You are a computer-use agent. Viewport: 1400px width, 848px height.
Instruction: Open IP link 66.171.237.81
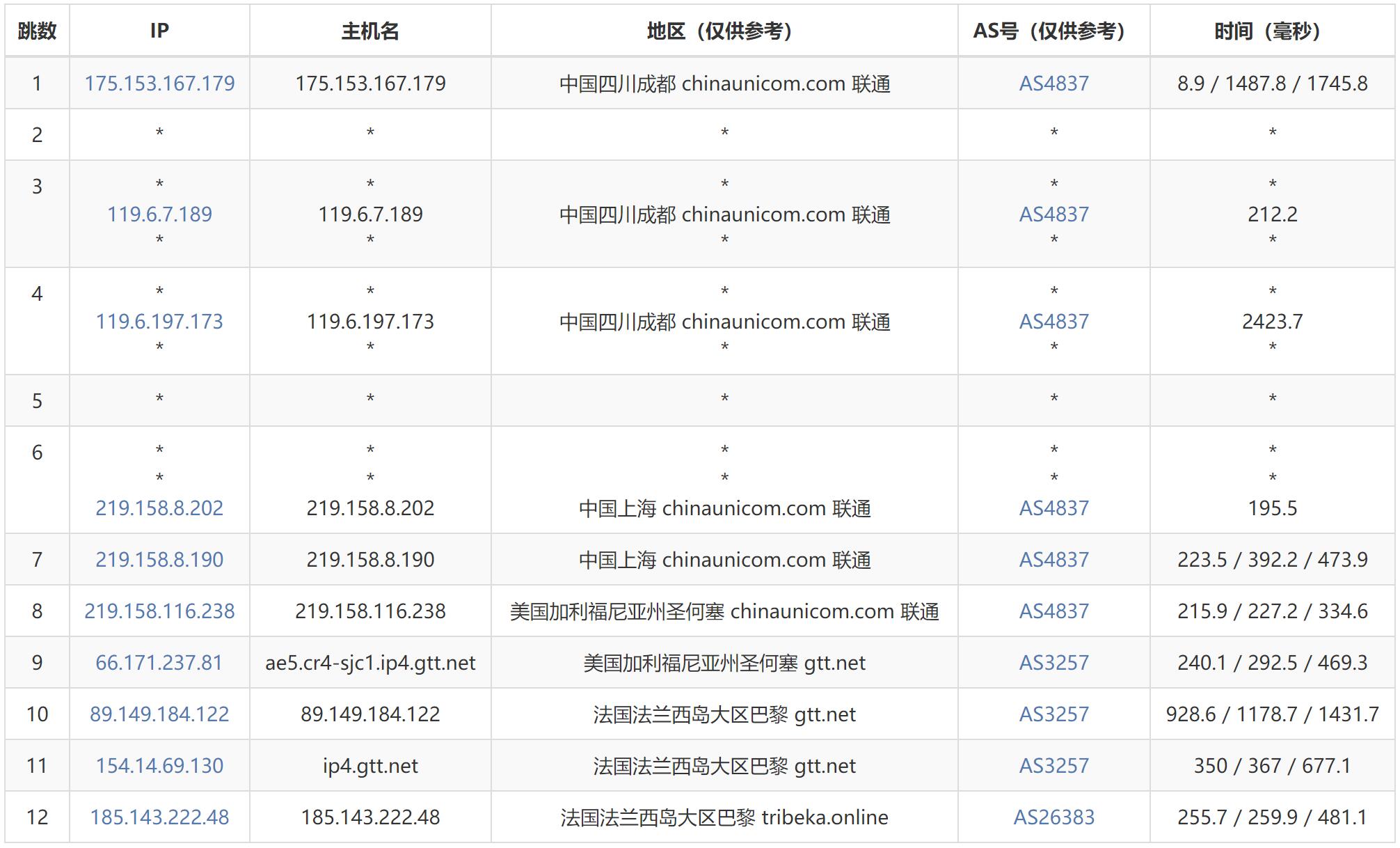pos(159,663)
